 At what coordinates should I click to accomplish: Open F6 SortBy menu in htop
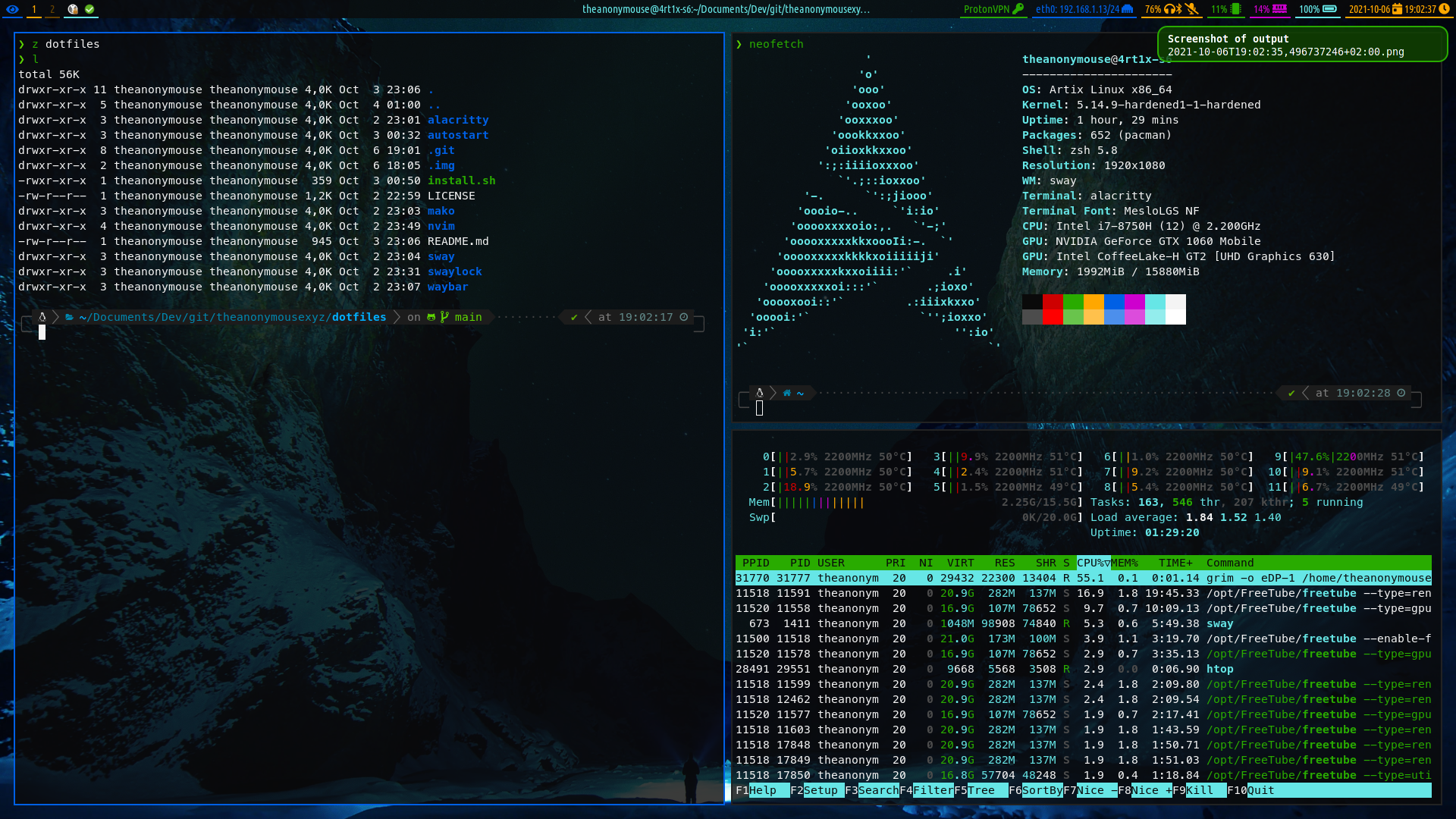(x=1035, y=790)
